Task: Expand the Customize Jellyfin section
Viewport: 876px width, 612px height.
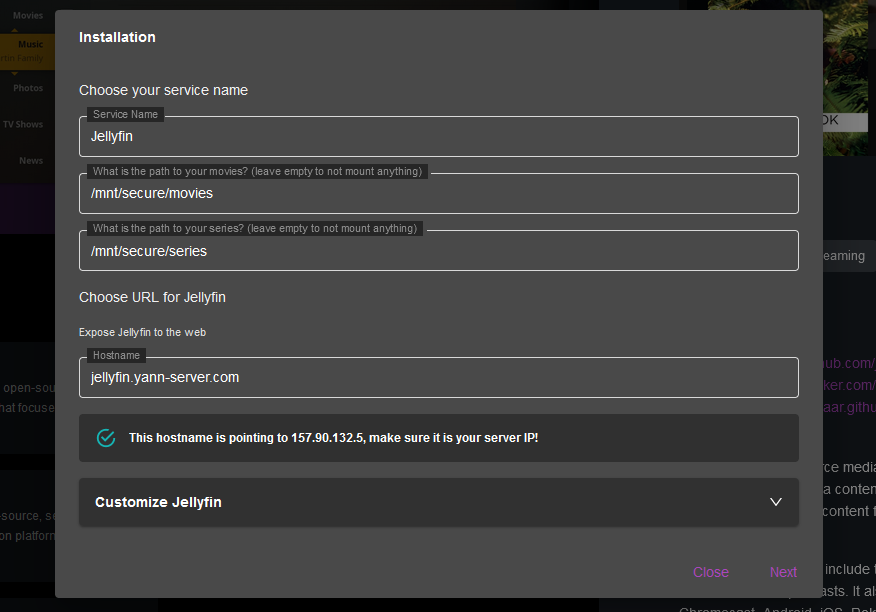Action: [439, 502]
